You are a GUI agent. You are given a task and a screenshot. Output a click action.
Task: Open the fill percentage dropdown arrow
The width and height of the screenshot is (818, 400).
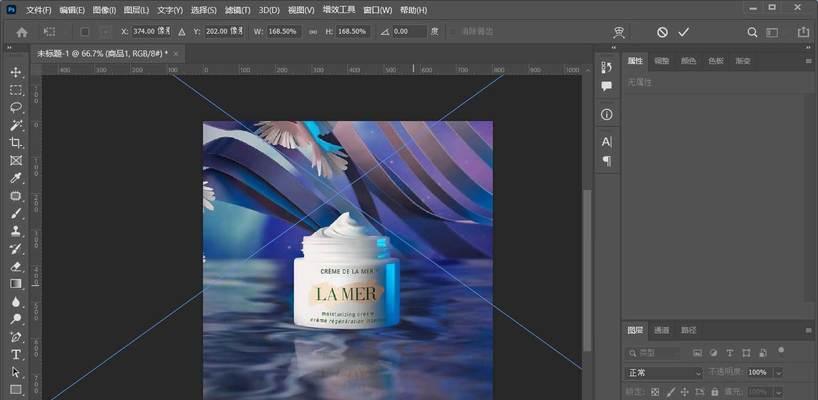point(778,391)
